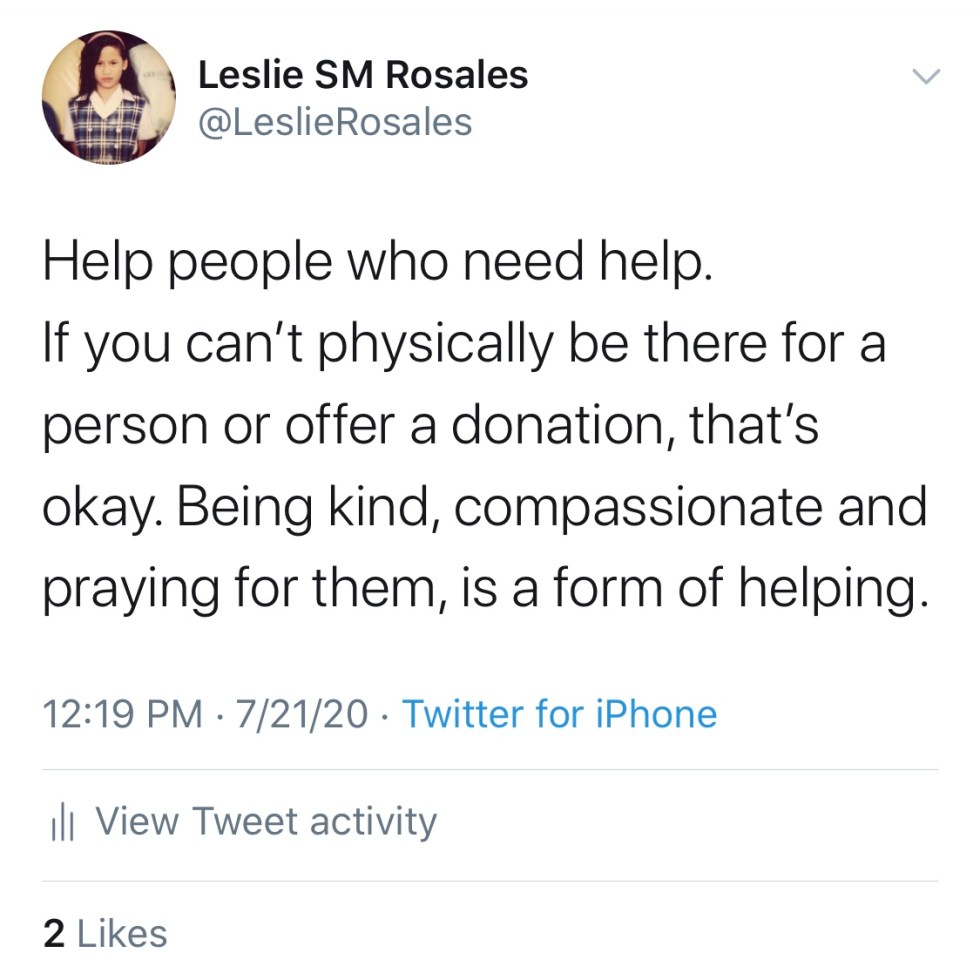View the 2 Likes list
Image resolution: width=980 pixels, height=980 pixels.
tap(105, 933)
